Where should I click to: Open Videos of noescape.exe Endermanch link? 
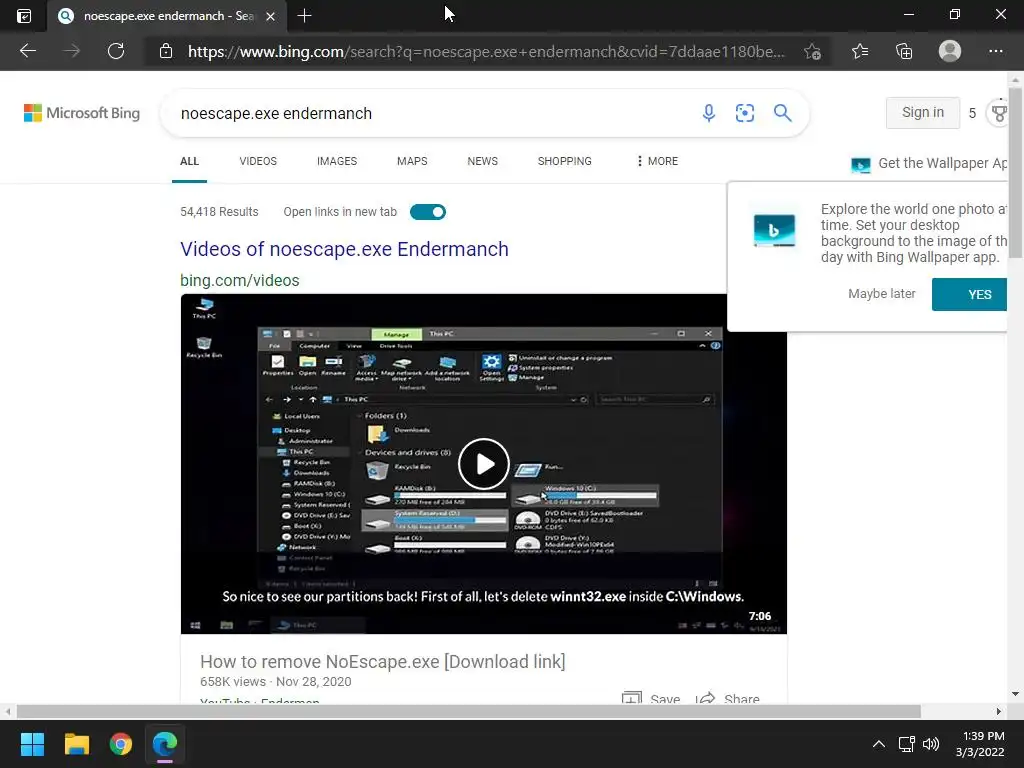pyautogui.click(x=344, y=249)
